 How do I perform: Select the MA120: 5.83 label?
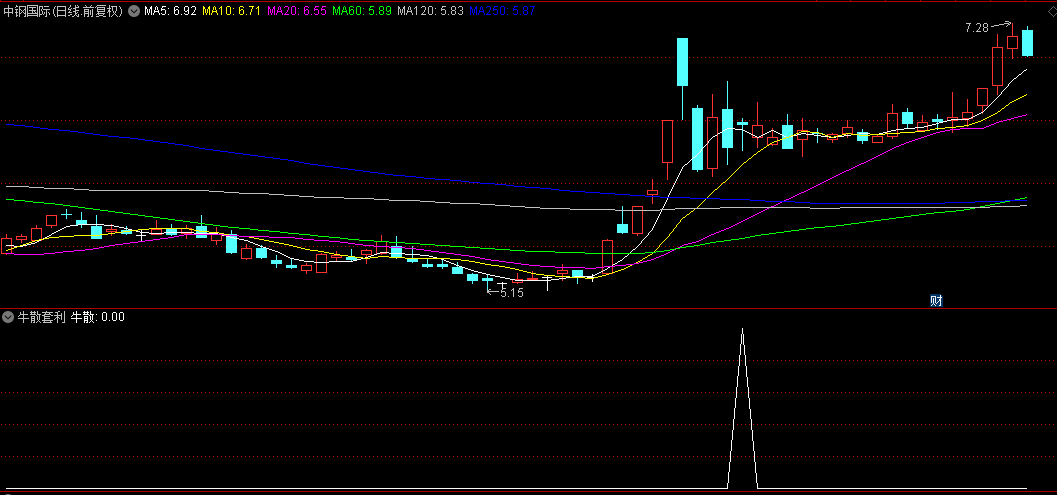pos(431,11)
